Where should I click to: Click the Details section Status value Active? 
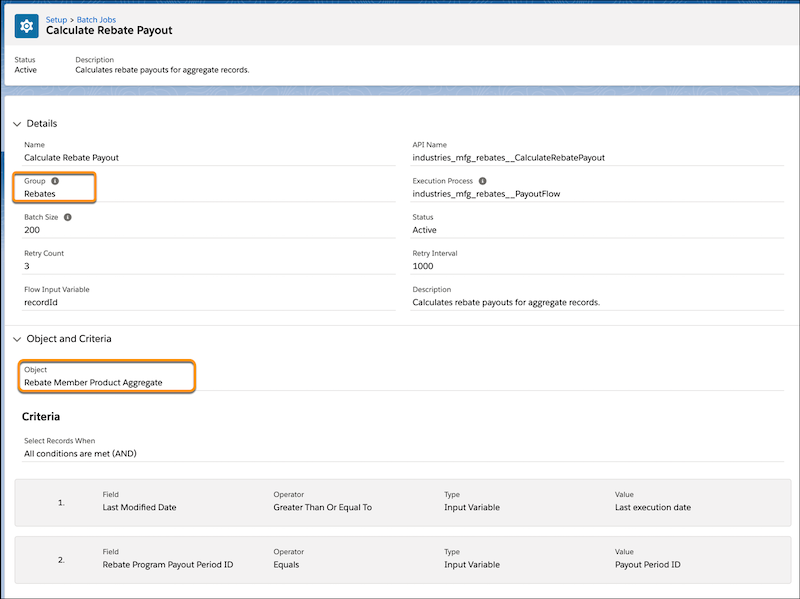pos(424,230)
